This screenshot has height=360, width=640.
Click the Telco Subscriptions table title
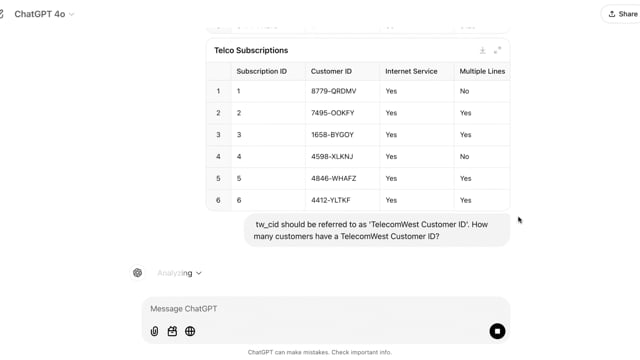point(251,50)
